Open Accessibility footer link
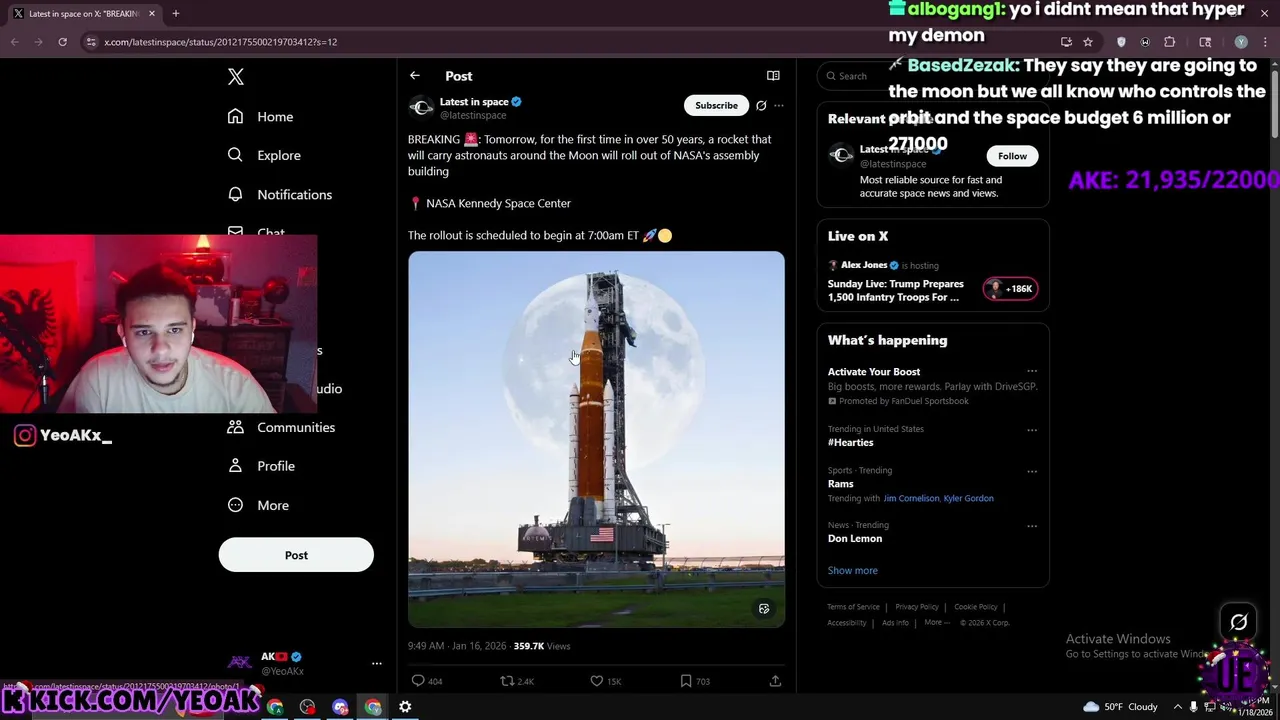This screenshot has height=720, width=1280. coord(847,623)
